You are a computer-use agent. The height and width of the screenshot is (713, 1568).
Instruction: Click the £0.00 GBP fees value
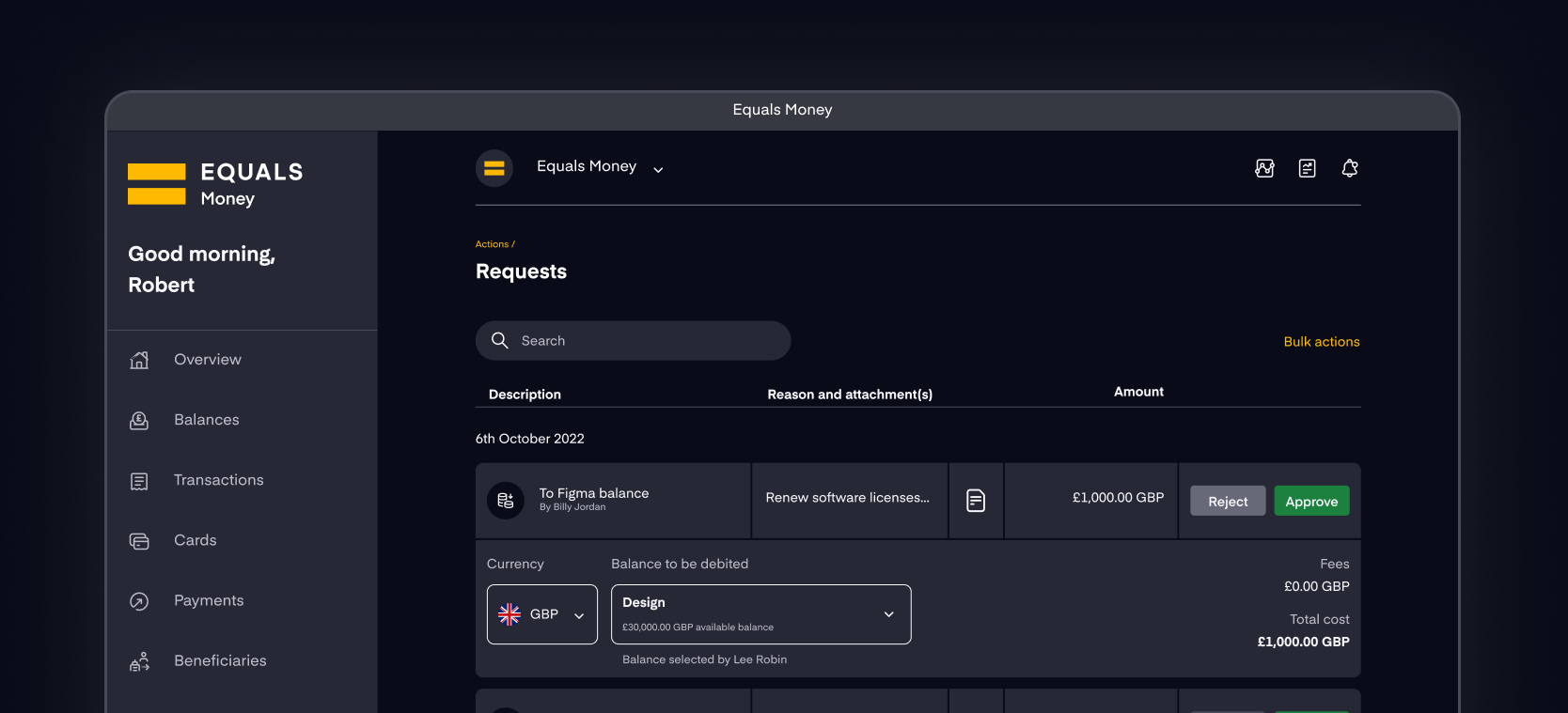(x=1317, y=586)
